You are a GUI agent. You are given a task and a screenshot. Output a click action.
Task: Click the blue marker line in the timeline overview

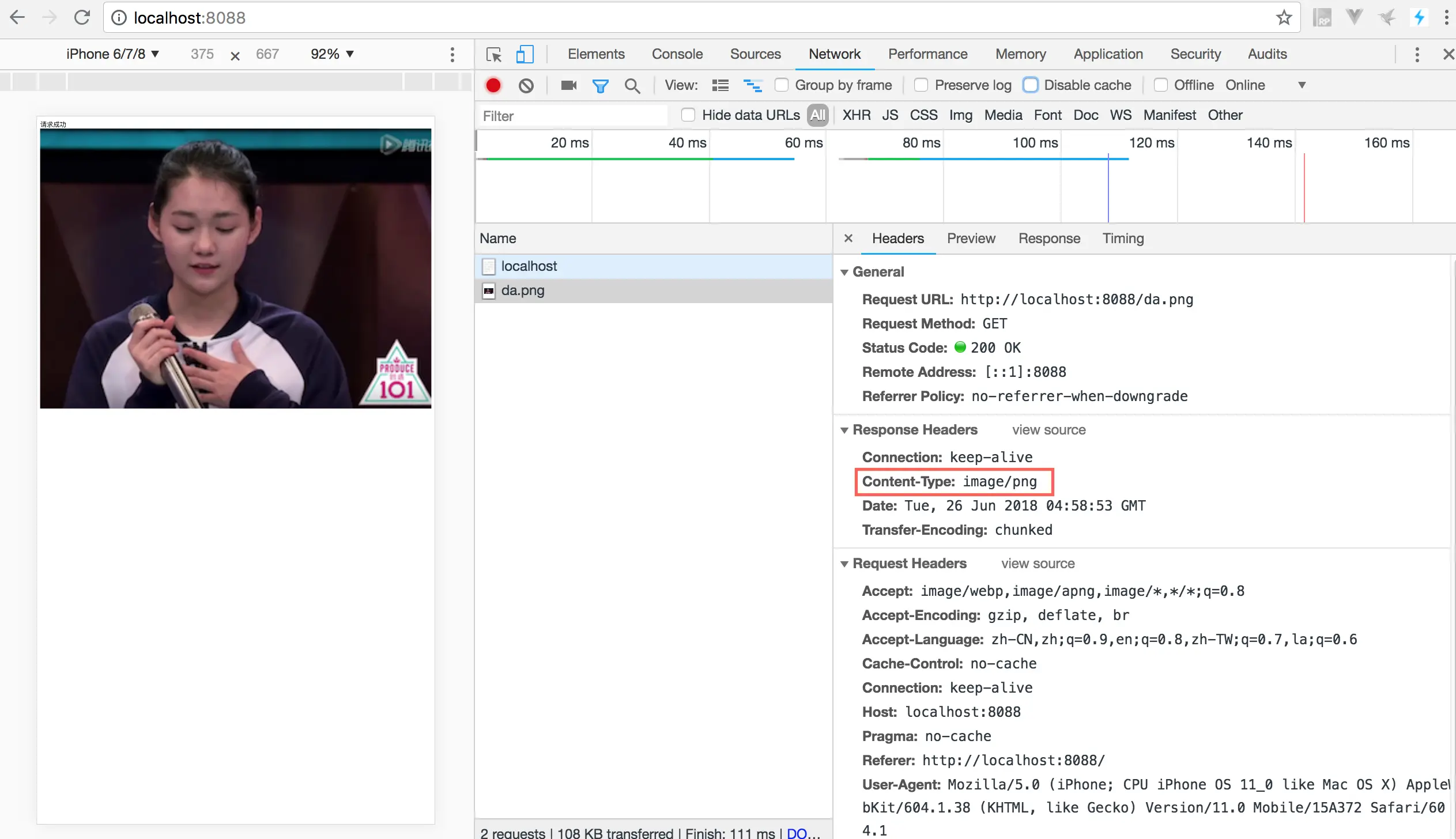tap(1108, 190)
